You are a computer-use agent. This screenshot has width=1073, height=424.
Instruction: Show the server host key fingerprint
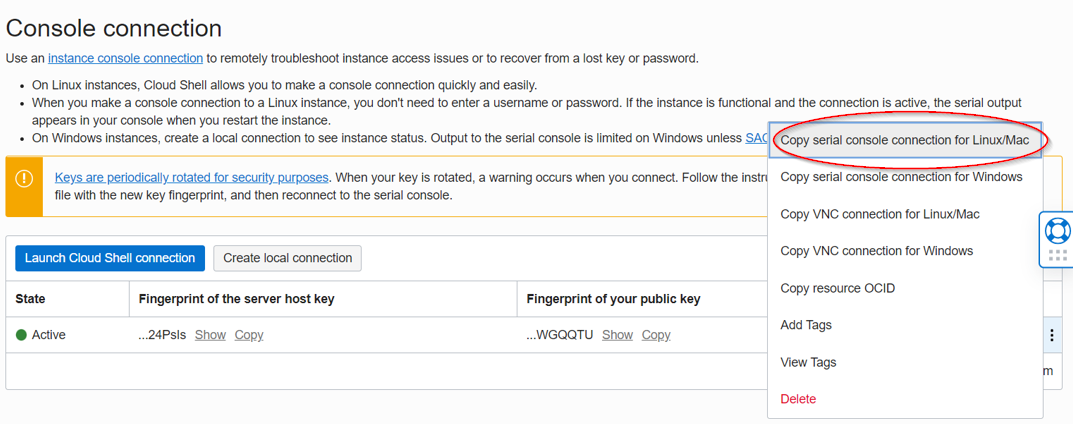(x=210, y=335)
